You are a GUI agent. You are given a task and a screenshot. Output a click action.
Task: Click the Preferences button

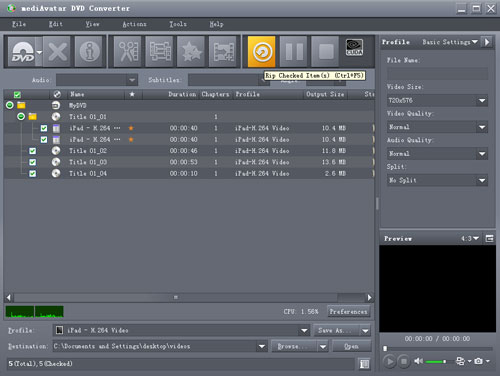tap(348, 312)
